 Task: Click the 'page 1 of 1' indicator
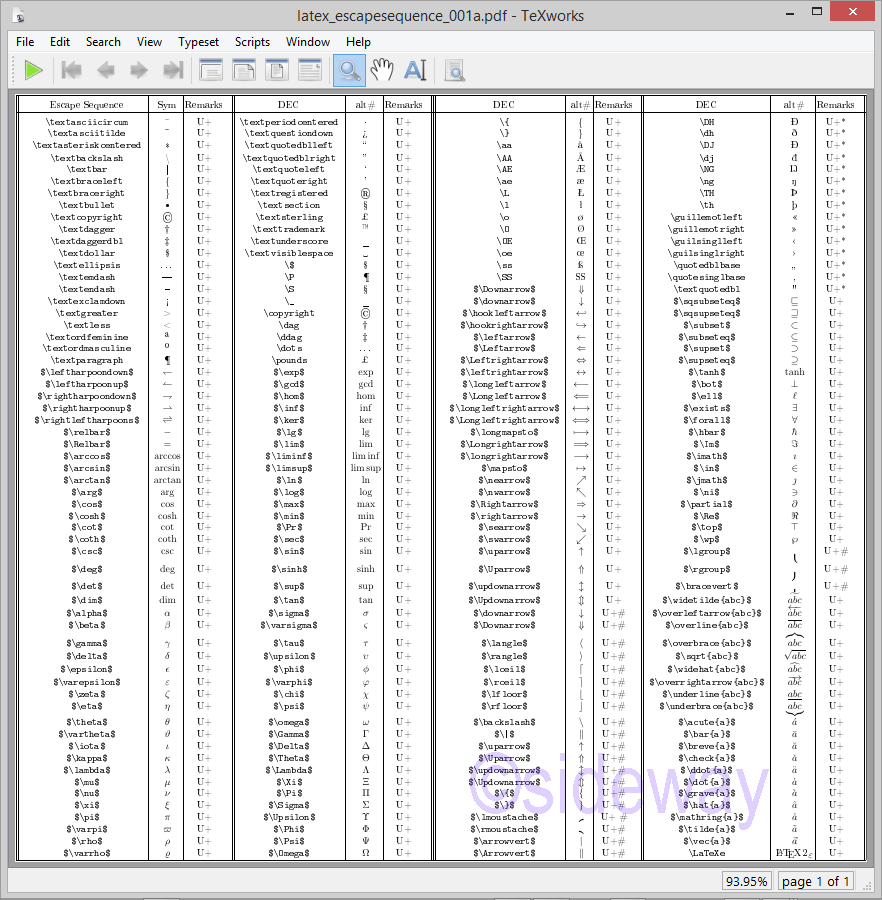[x=815, y=881]
